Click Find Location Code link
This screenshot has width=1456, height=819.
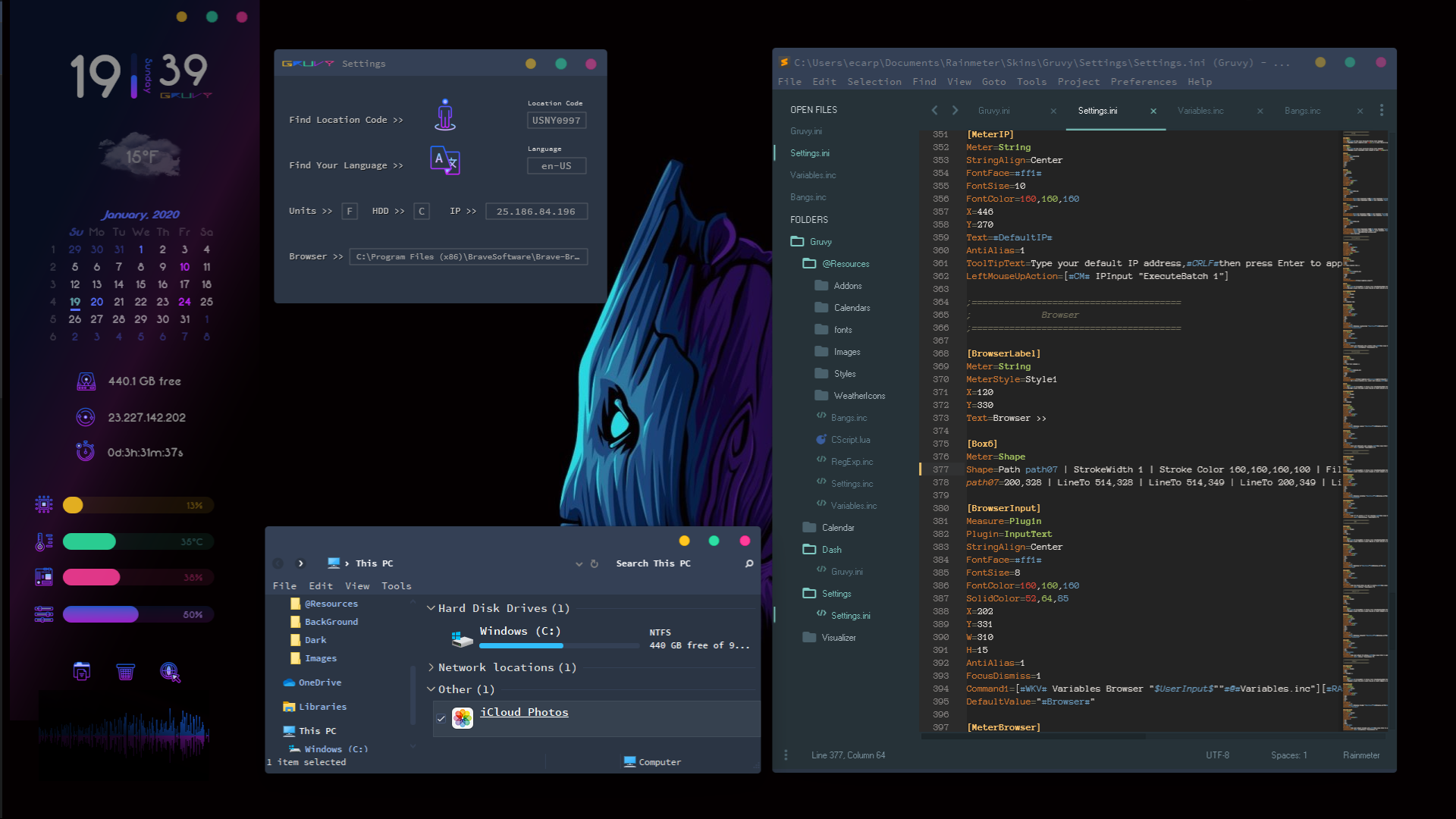[346, 120]
